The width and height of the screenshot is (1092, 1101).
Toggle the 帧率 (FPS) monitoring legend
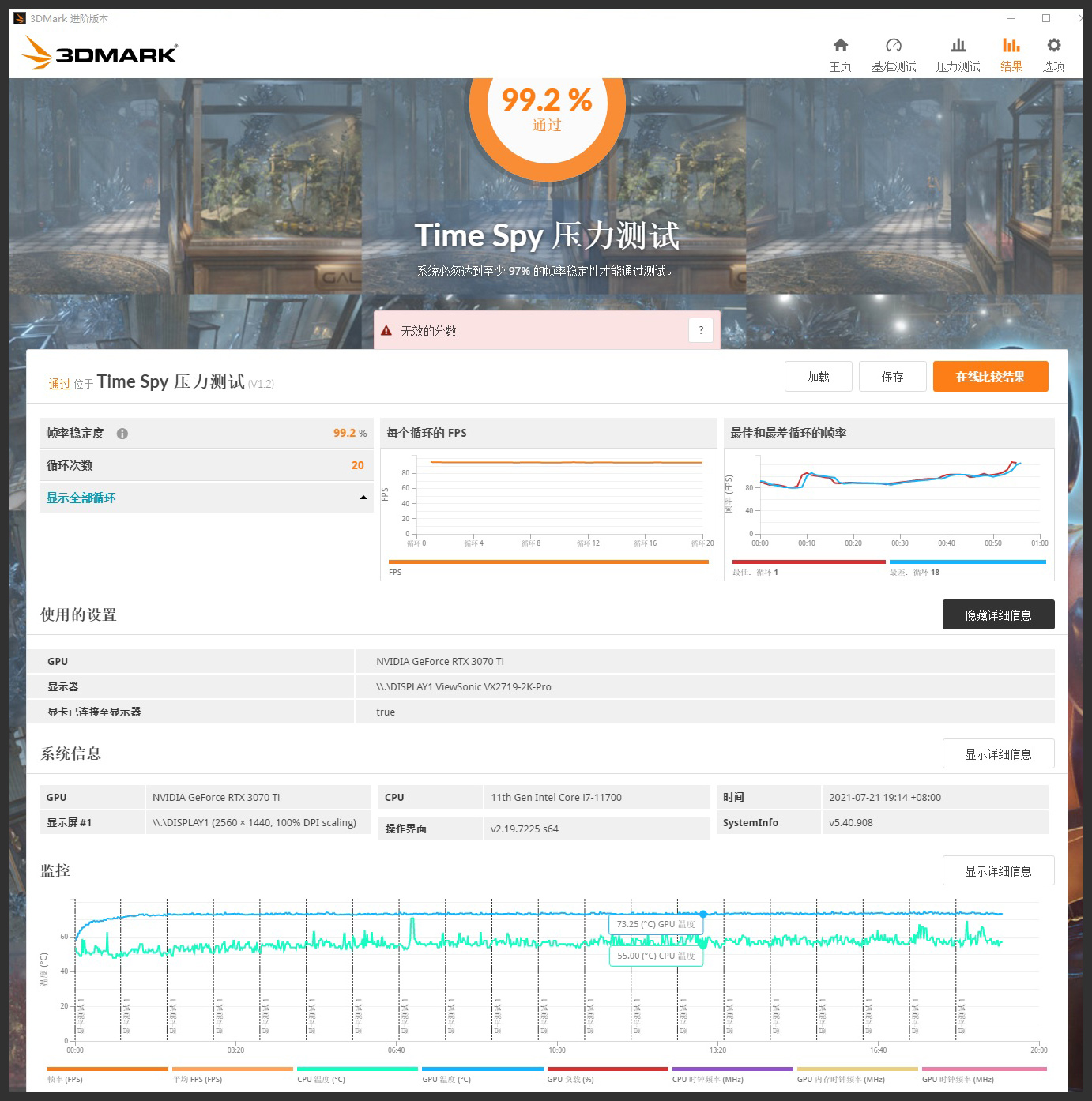click(107, 1075)
